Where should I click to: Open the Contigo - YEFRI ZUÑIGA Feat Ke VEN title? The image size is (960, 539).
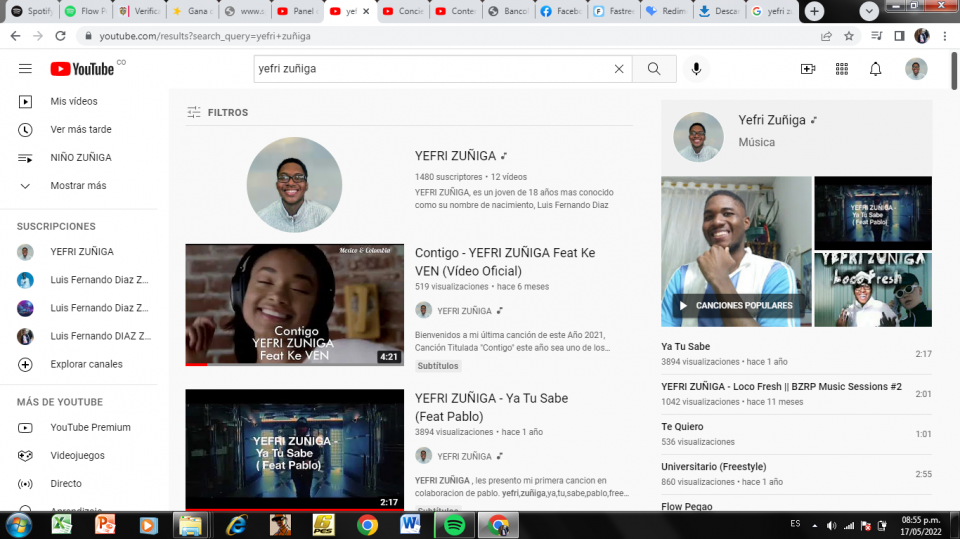coord(505,262)
